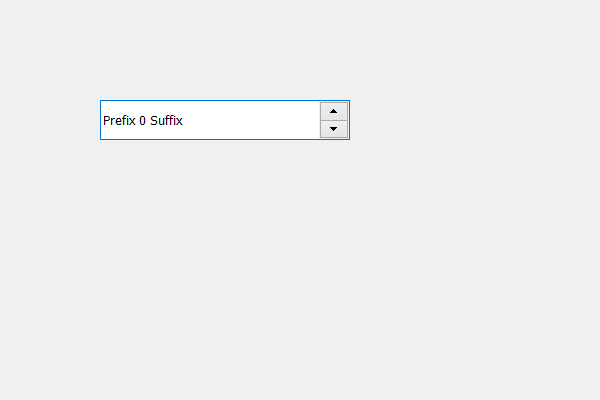Increase the value with the up stepper
This screenshot has height=400, width=600.
(x=334, y=111)
